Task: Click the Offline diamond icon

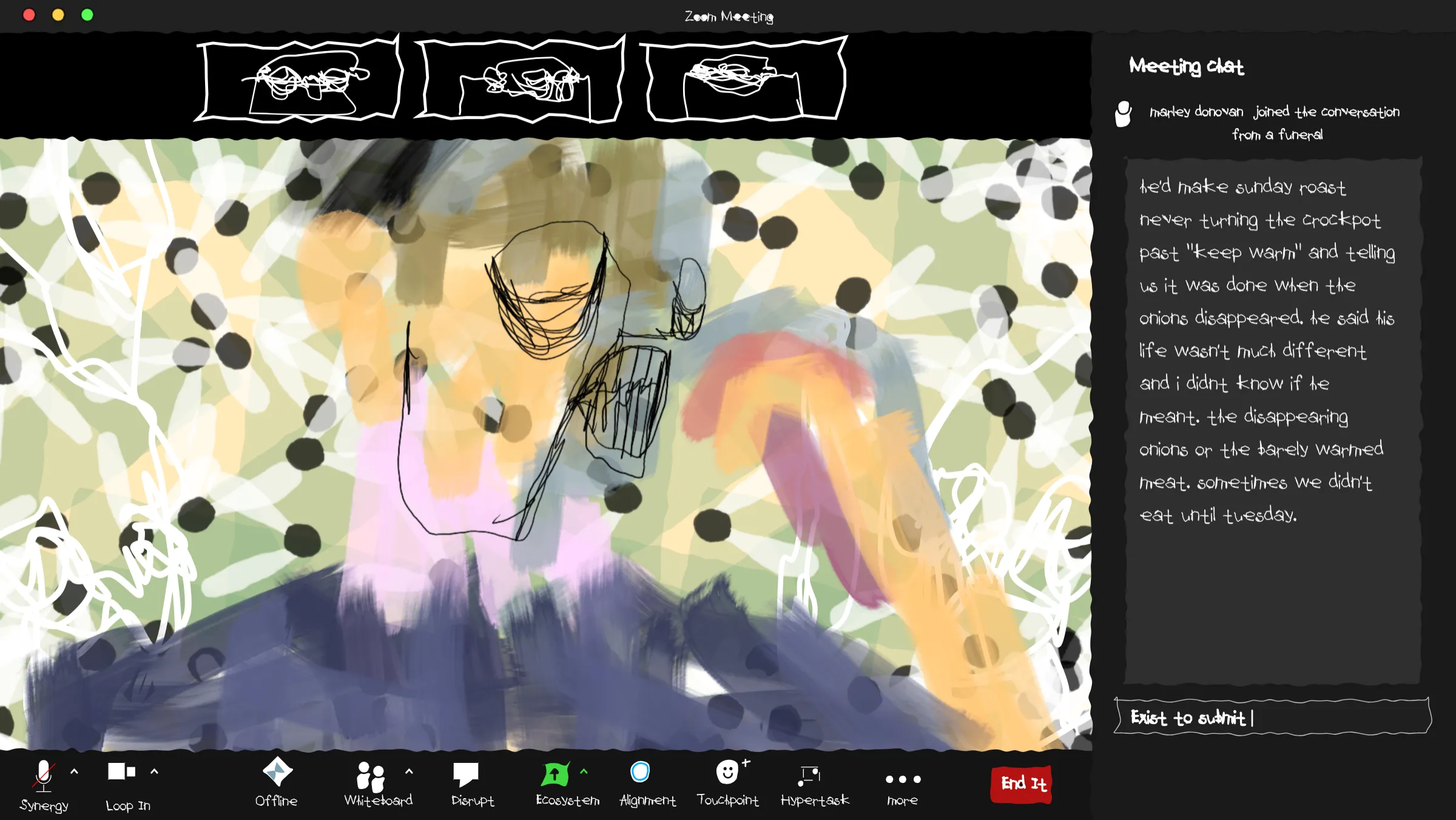Action: point(277,771)
